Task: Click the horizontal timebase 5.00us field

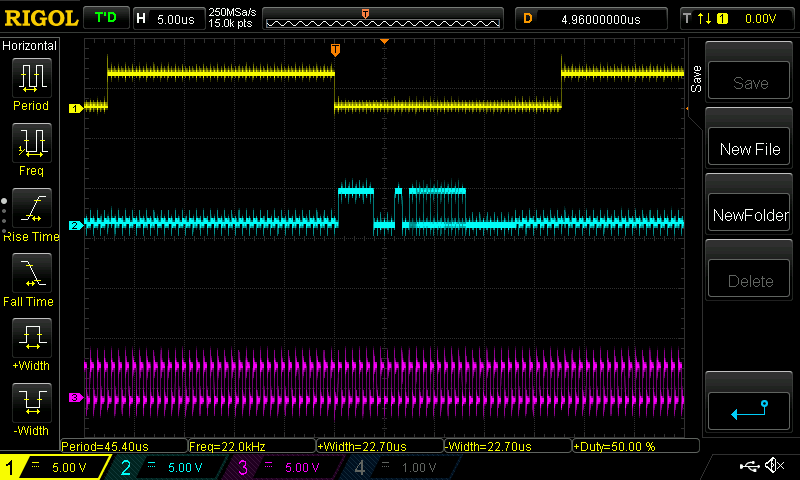Action: point(169,19)
